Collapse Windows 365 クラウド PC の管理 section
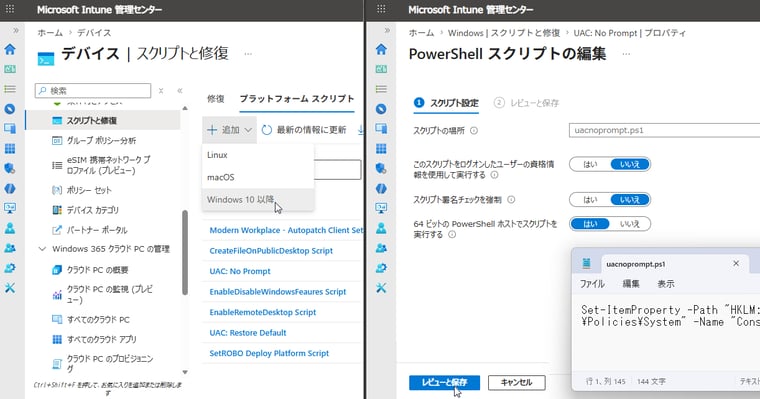760x399 pixels. point(42,249)
